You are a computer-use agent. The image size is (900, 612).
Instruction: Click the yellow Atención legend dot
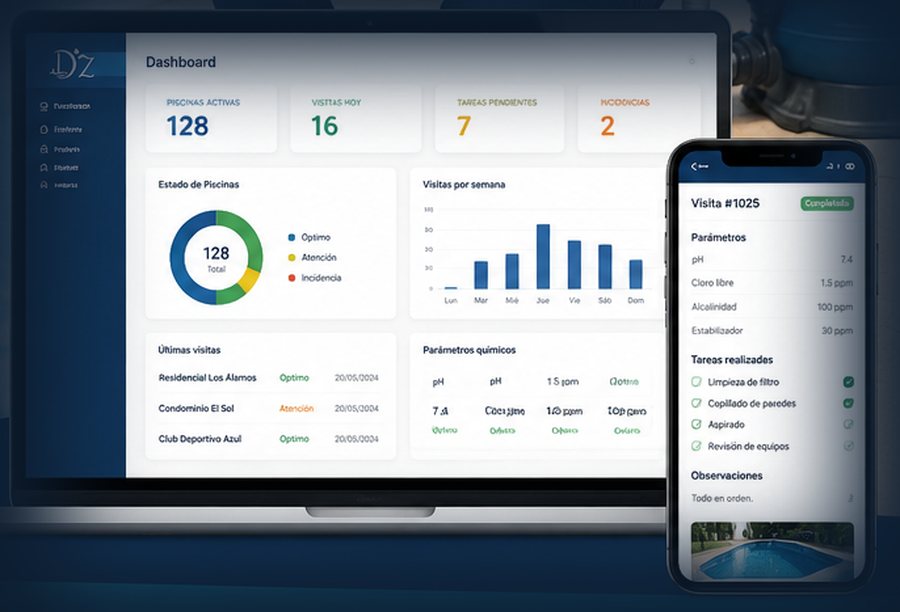292,258
